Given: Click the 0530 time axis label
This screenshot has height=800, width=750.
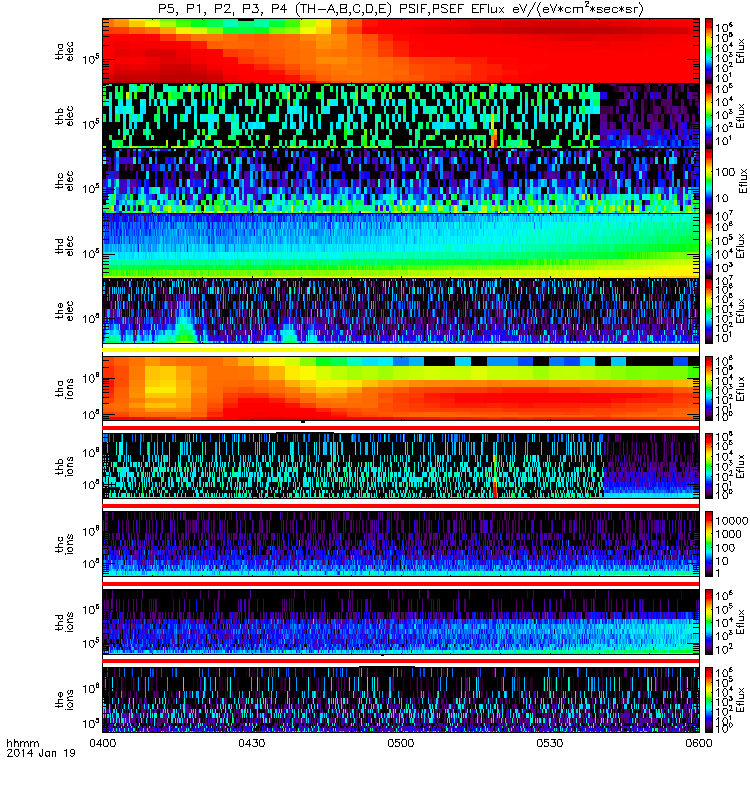Looking at the screenshot, I should tap(549, 743).
